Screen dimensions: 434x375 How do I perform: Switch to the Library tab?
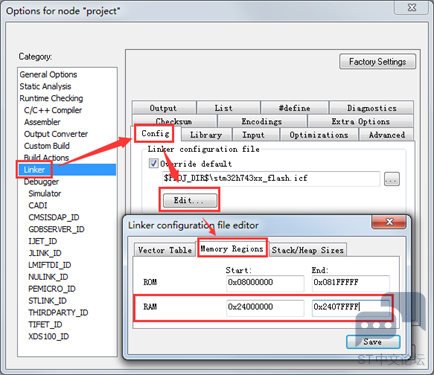click(206, 135)
